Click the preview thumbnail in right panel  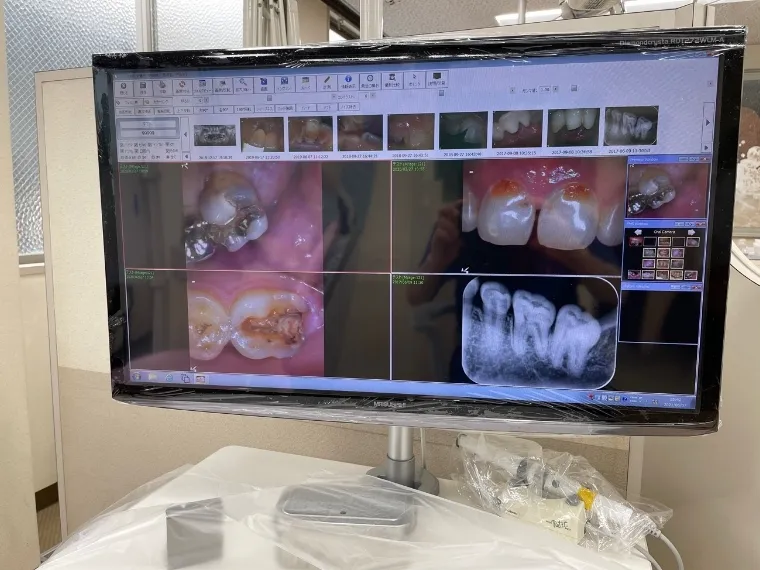pyautogui.click(x=667, y=190)
